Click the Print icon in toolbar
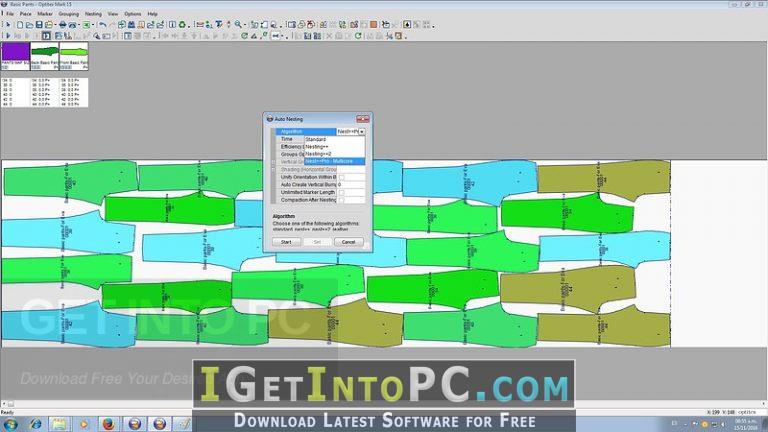768x432 pixels. pos(63,24)
